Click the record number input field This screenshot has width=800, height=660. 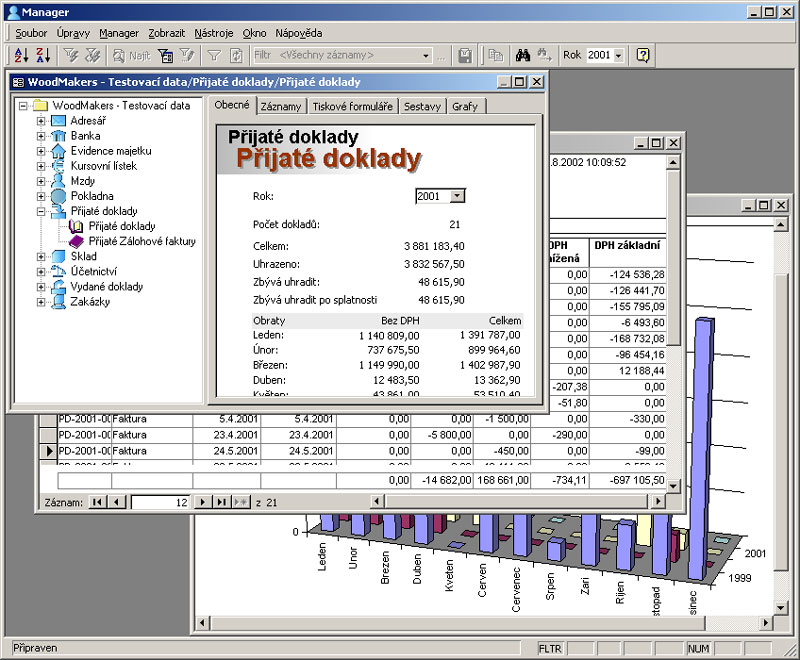coord(160,502)
